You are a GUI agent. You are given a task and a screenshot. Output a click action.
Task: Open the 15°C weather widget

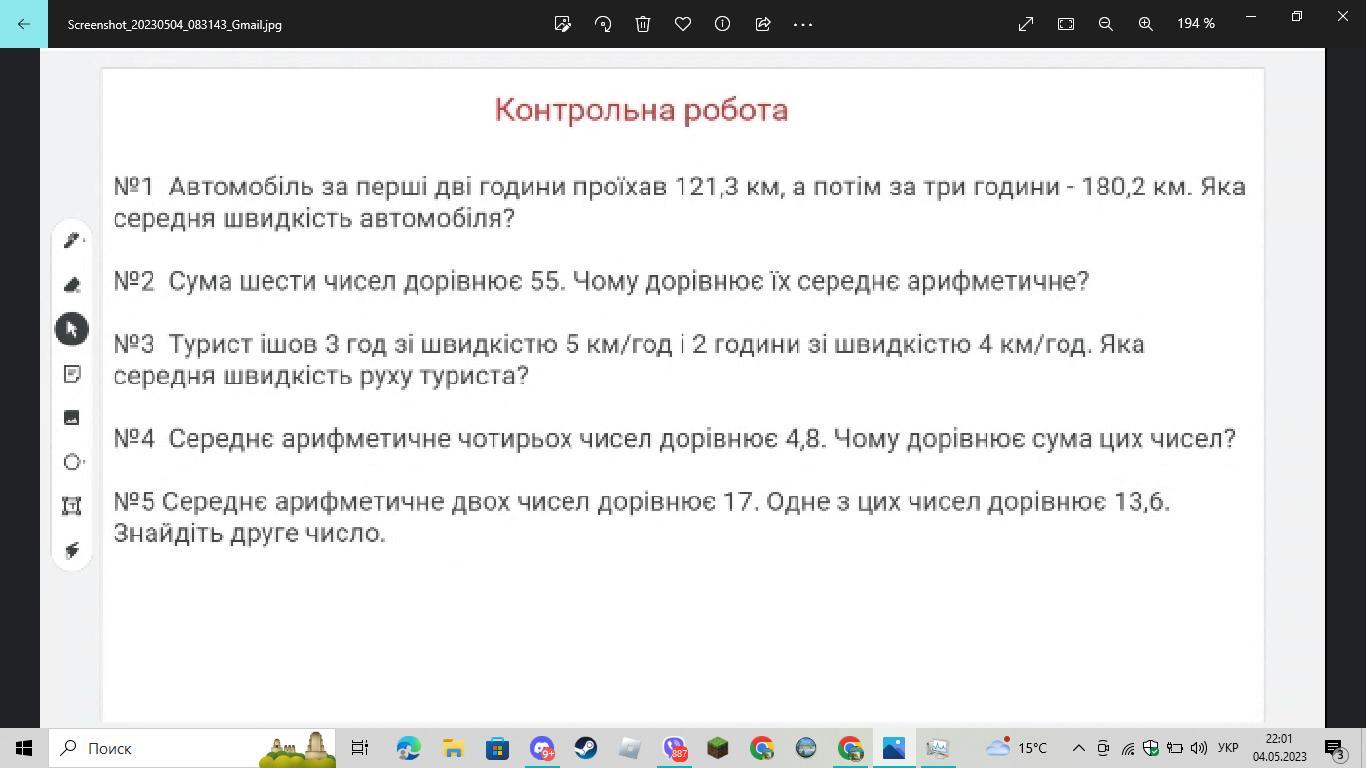pos(1016,748)
